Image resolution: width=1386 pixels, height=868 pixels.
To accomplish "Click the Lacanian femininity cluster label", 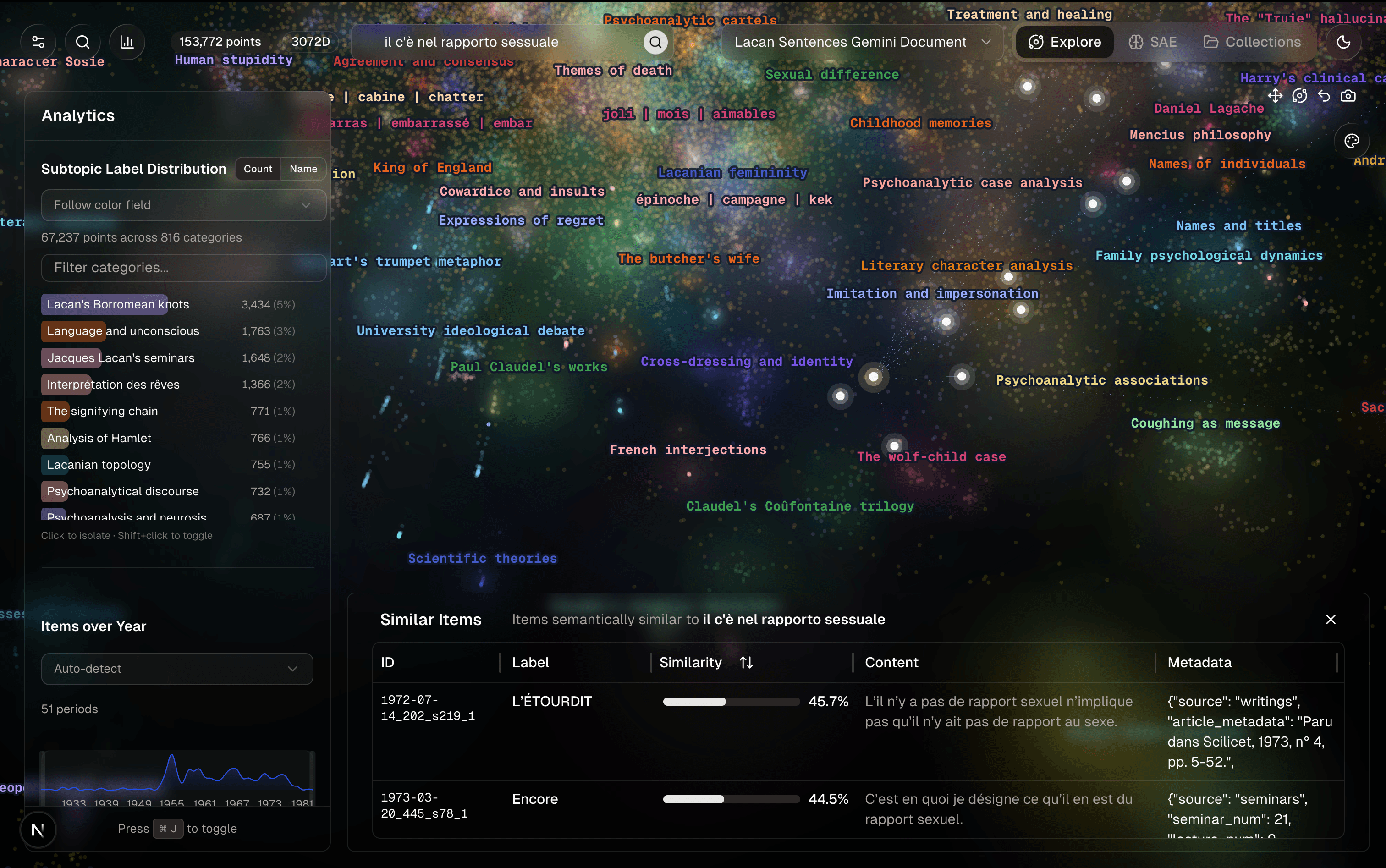I will click(732, 172).
